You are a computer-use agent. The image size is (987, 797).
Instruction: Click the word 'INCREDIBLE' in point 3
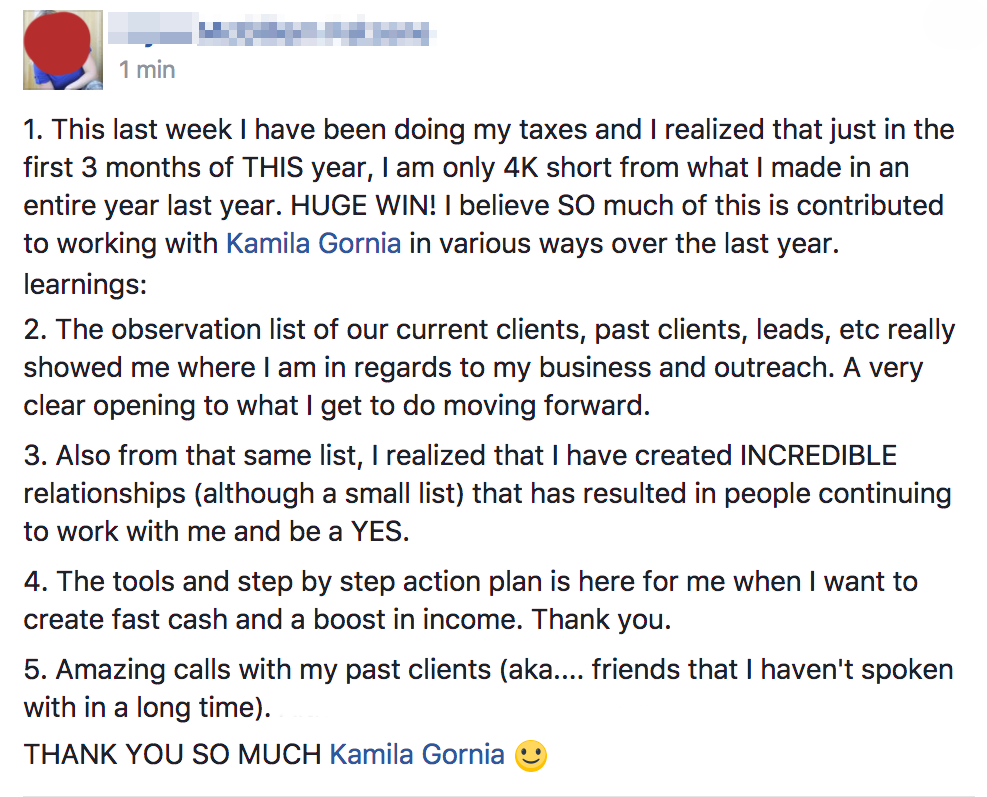pyautogui.click(x=818, y=456)
